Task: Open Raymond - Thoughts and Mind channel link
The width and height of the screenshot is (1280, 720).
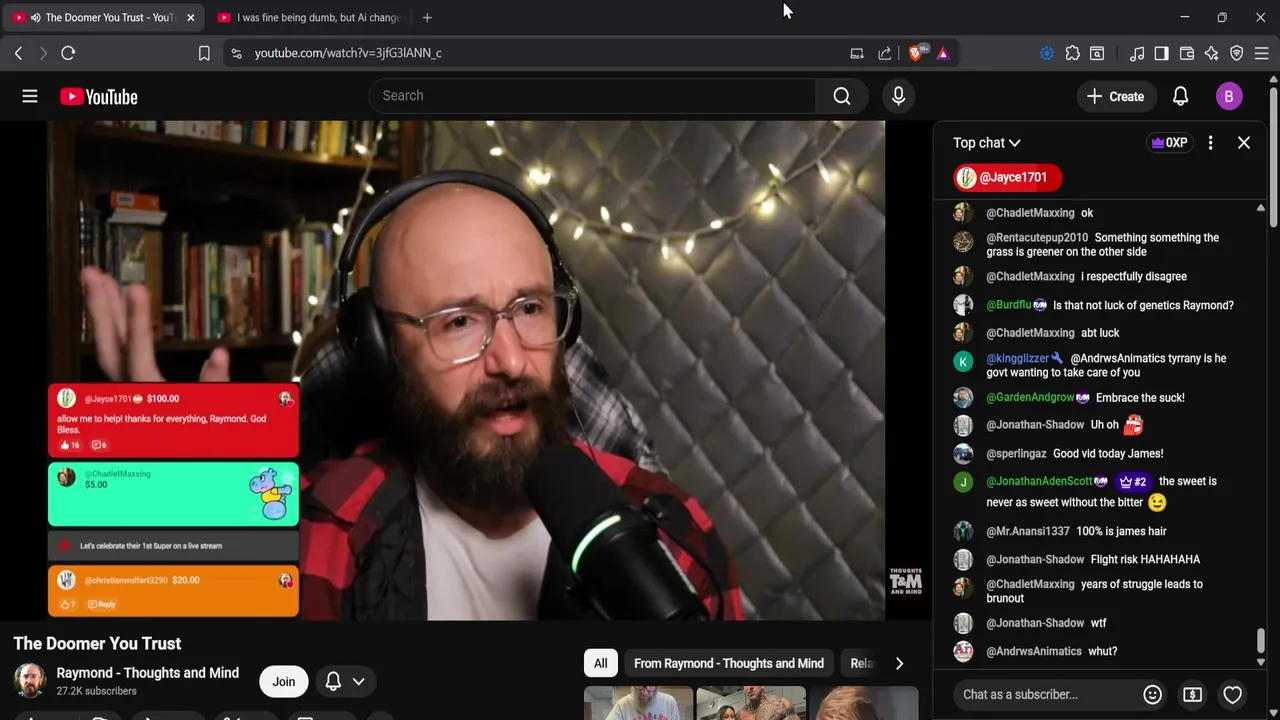Action: pos(148,673)
